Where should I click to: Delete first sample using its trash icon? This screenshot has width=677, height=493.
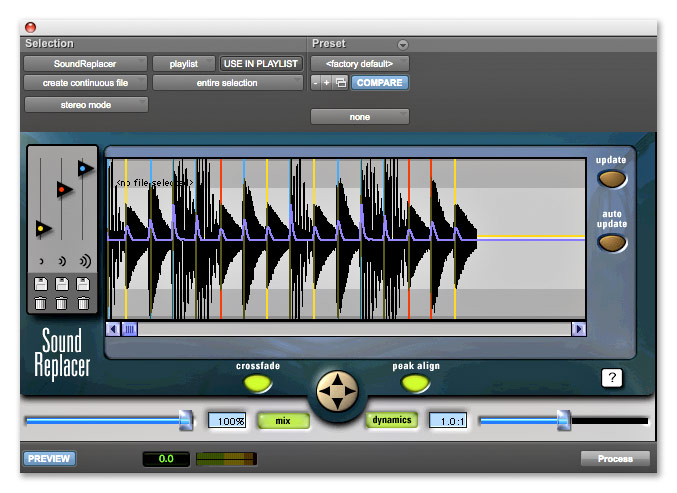coord(40,303)
